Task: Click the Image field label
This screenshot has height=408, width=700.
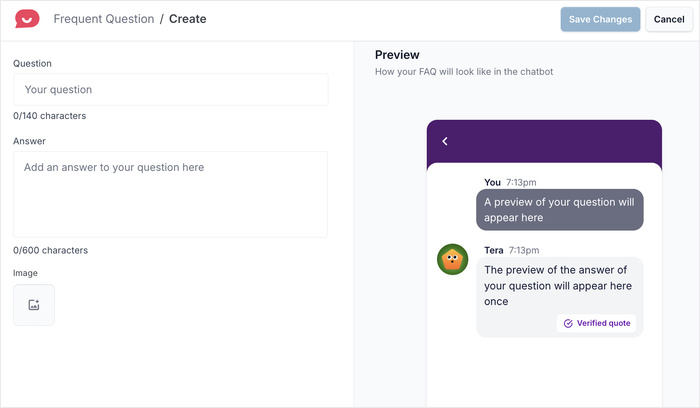Action: [26, 272]
